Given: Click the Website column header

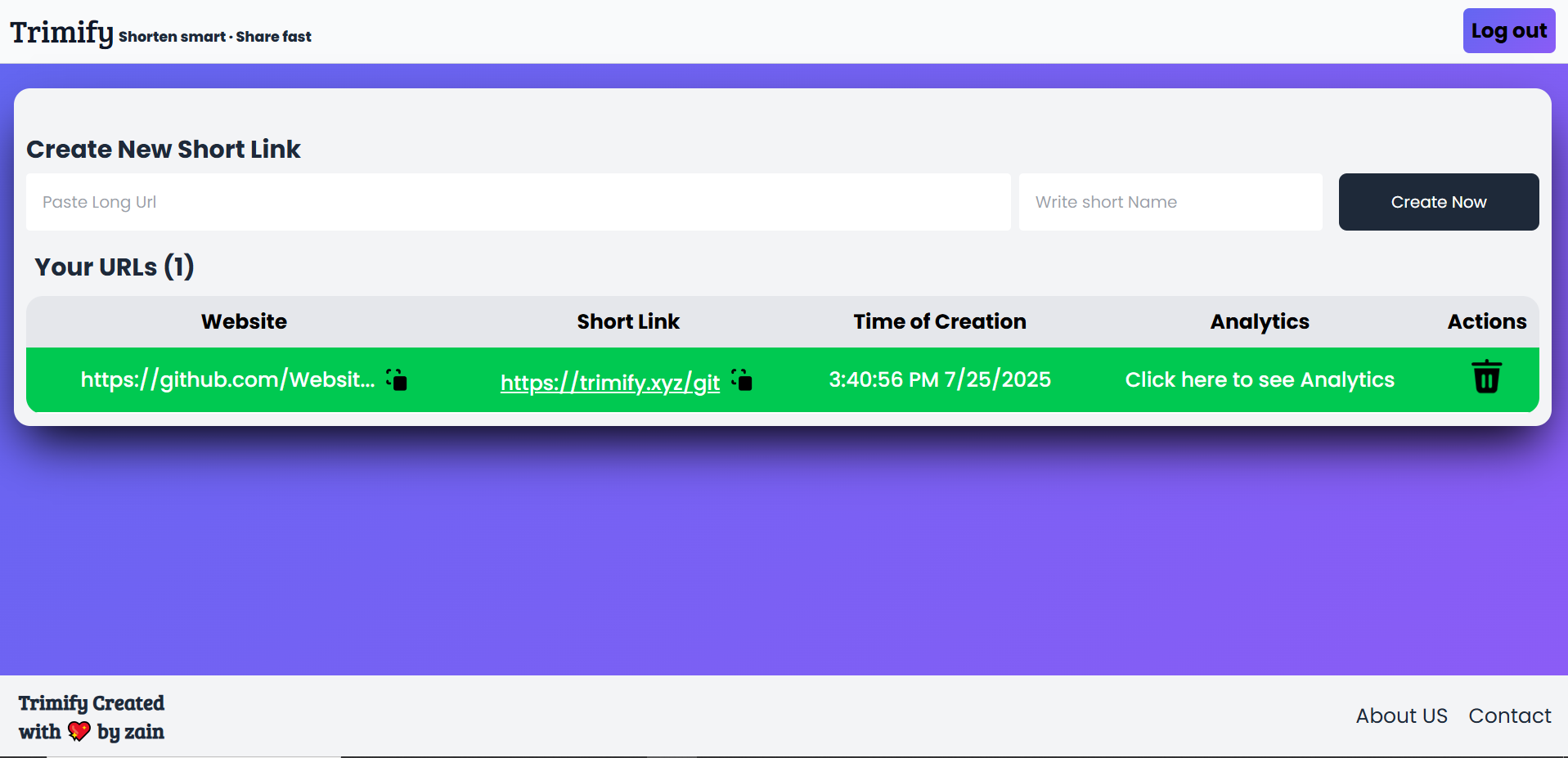Looking at the screenshot, I should click(244, 321).
